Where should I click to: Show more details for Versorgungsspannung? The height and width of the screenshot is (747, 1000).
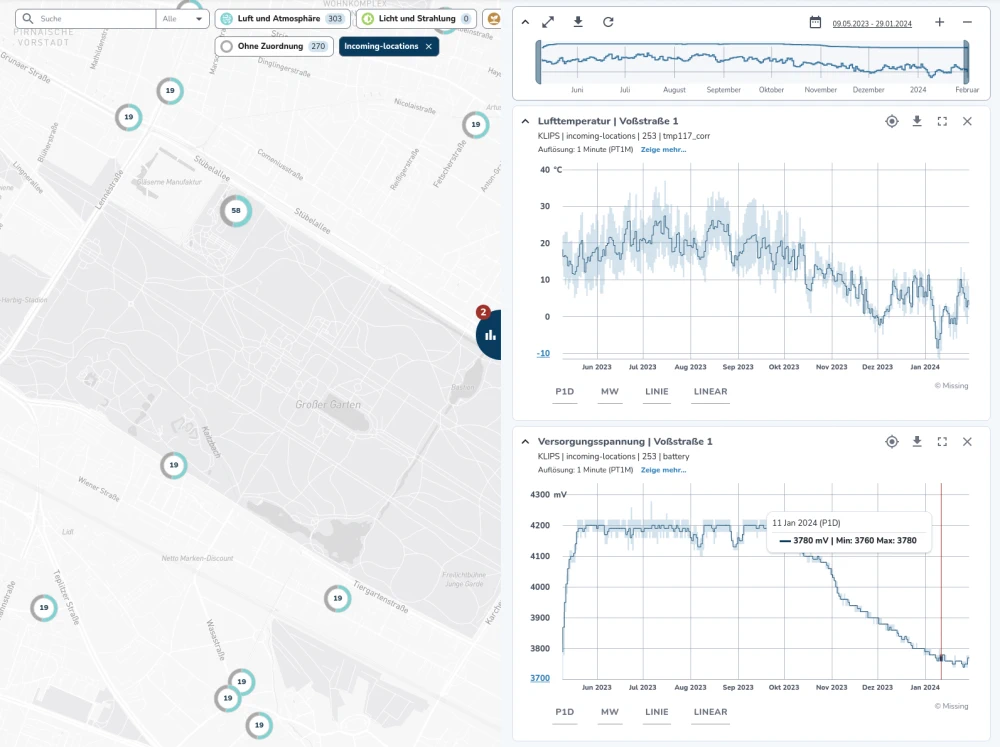[663, 470]
